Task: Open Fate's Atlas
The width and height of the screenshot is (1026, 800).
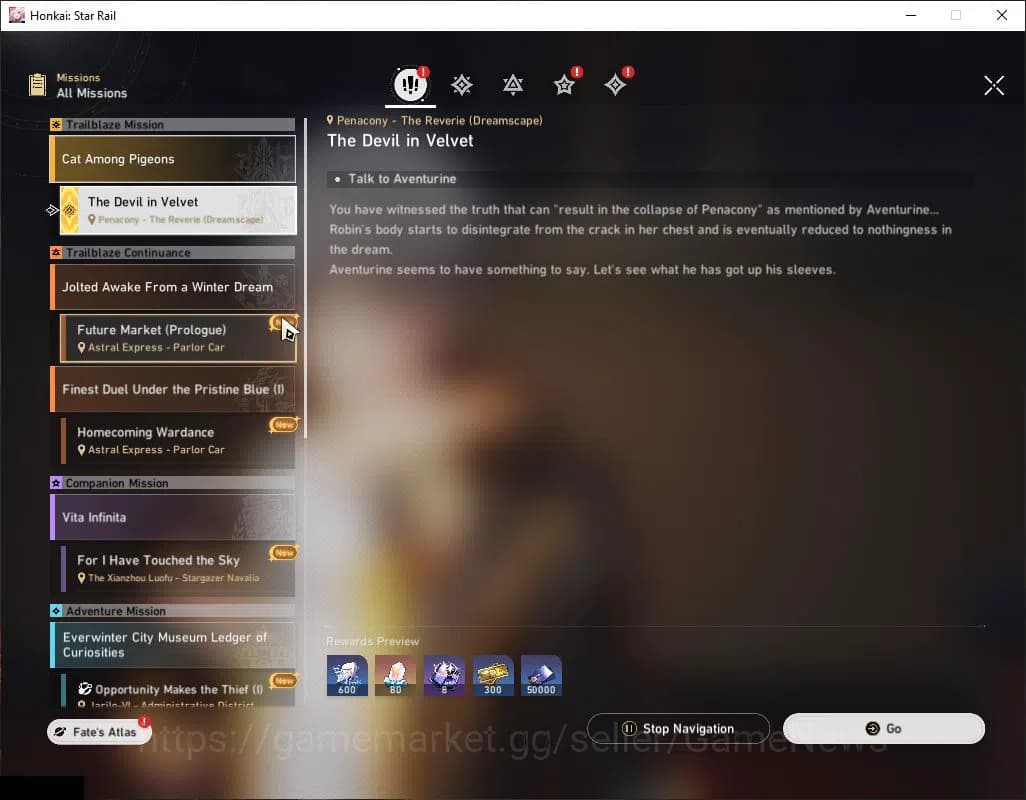Action: point(98,732)
